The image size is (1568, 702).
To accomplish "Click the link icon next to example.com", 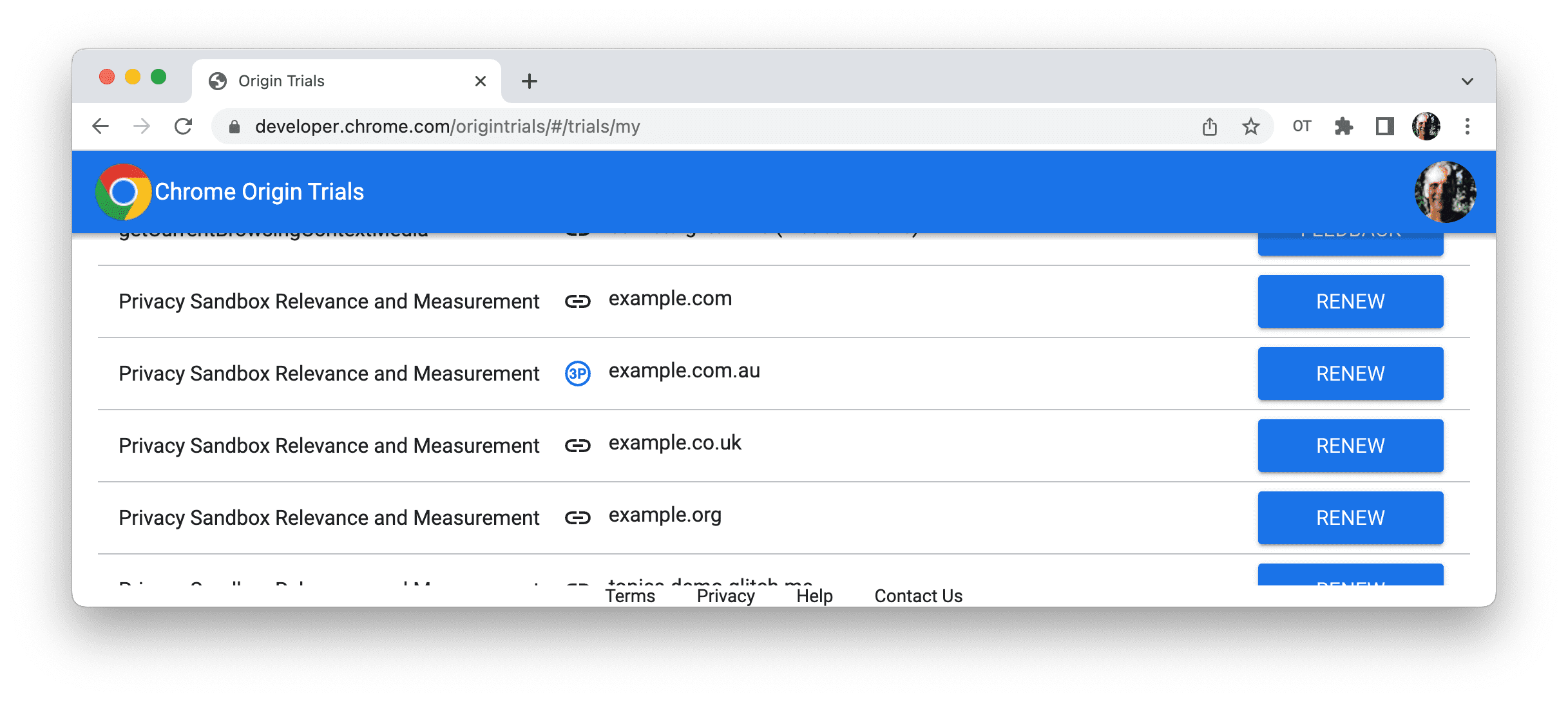I will (578, 301).
